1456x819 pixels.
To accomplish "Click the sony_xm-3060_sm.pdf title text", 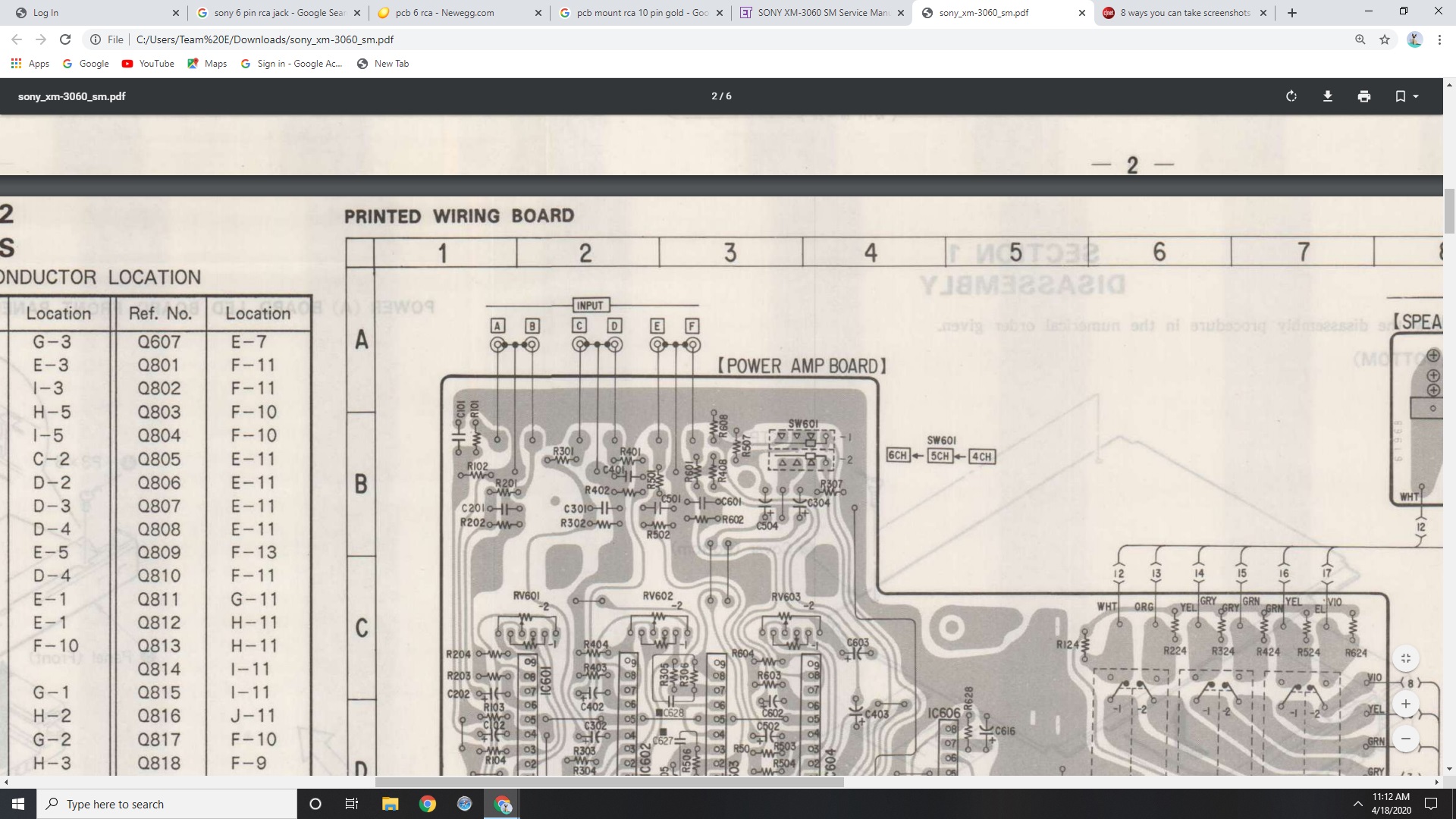I will (x=72, y=96).
